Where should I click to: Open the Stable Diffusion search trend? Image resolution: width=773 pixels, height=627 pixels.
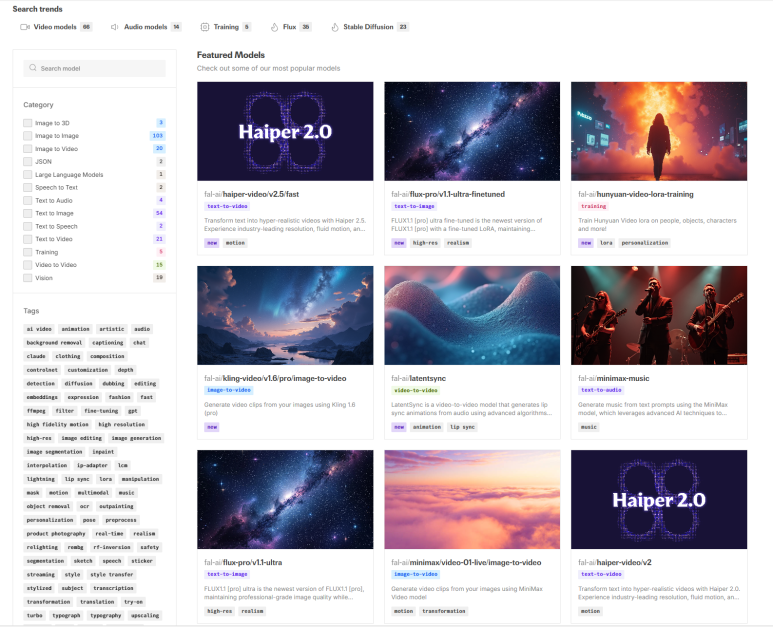pyautogui.click(x=369, y=27)
